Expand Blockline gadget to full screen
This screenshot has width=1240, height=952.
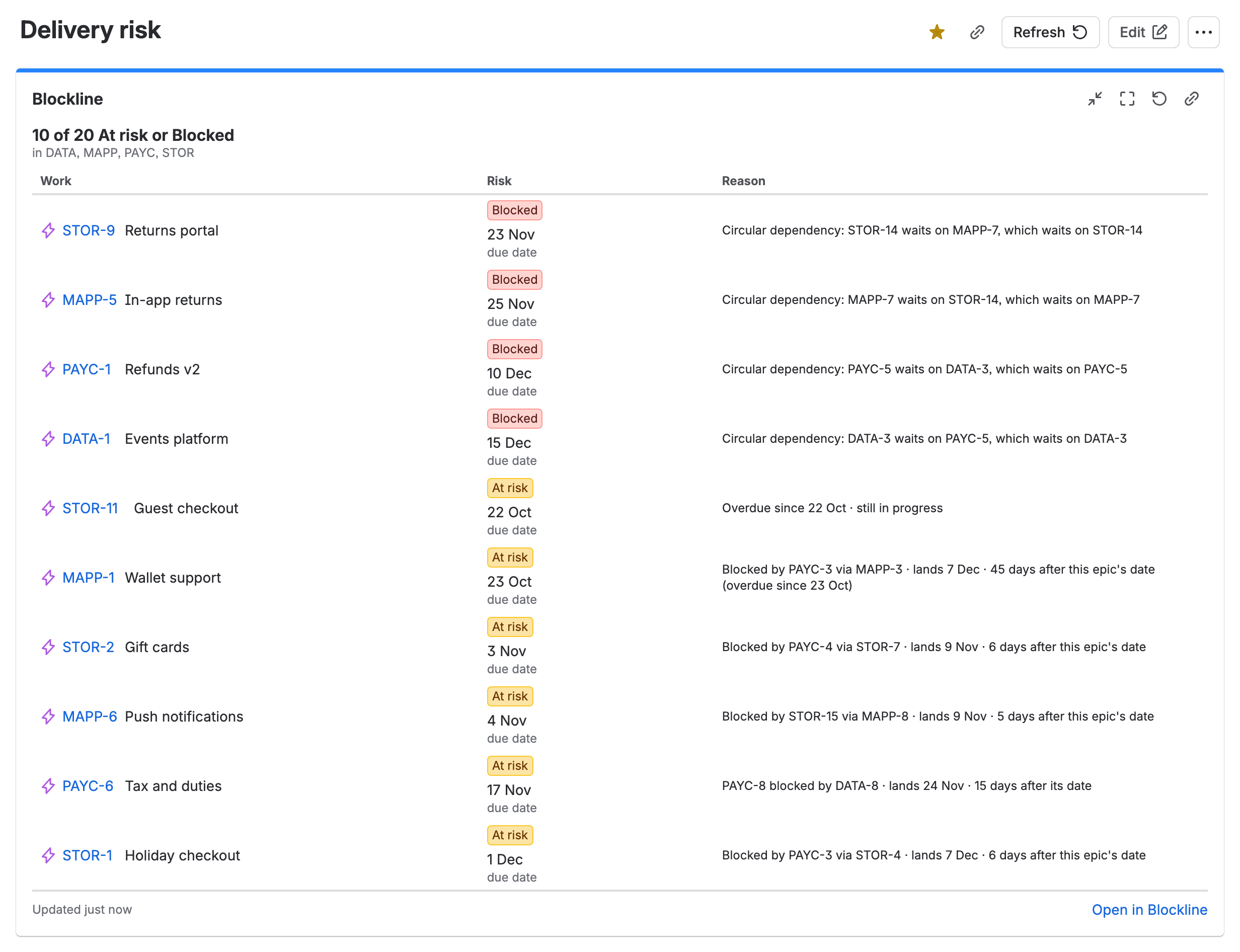[x=1127, y=99]
